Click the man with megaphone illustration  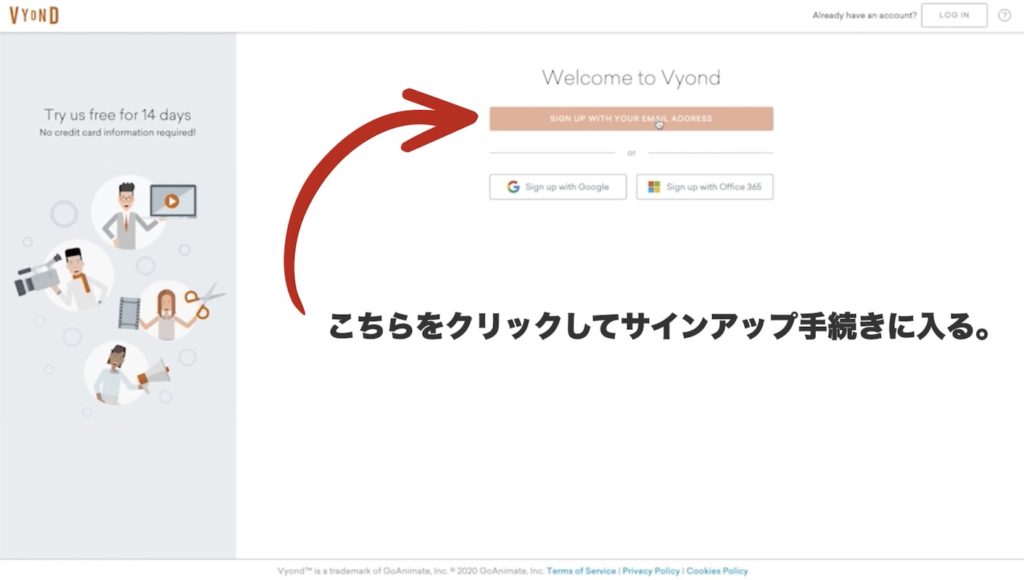[x=127, y=374]
